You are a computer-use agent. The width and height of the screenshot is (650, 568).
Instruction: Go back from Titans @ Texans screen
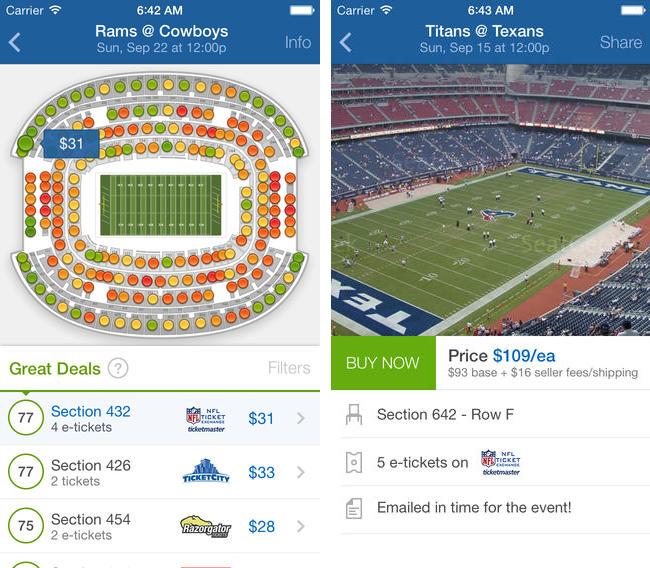pos(346,42)
